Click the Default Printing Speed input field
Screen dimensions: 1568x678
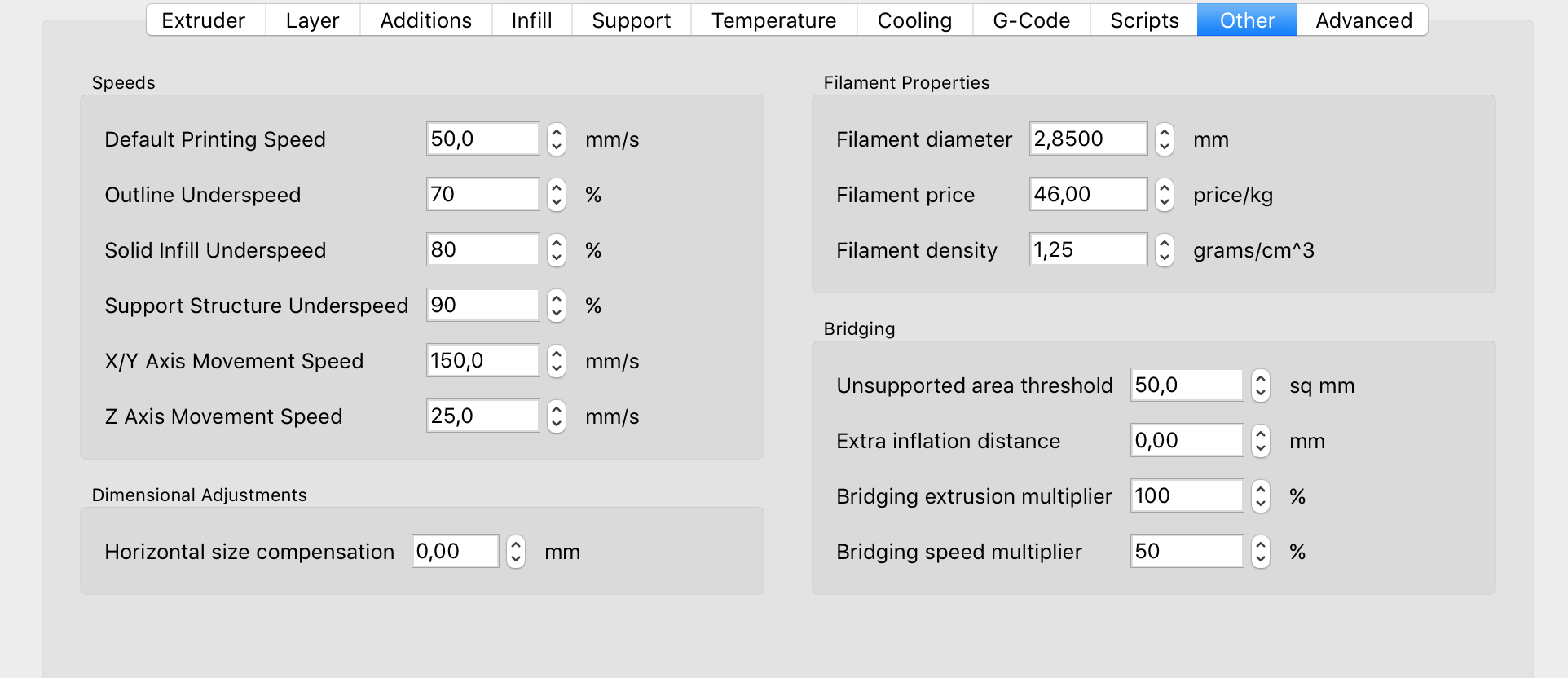(x=482, y=139)
